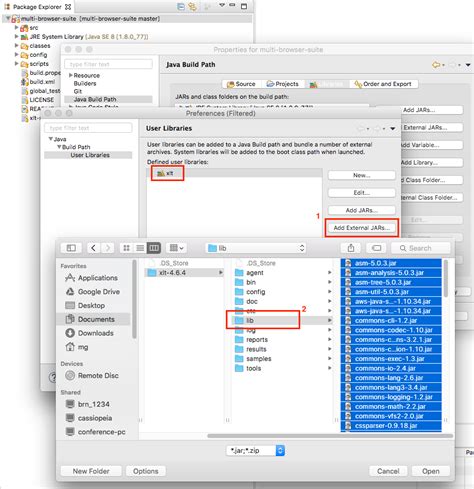Select asm-5.0.3.jar file

(391, 263)
